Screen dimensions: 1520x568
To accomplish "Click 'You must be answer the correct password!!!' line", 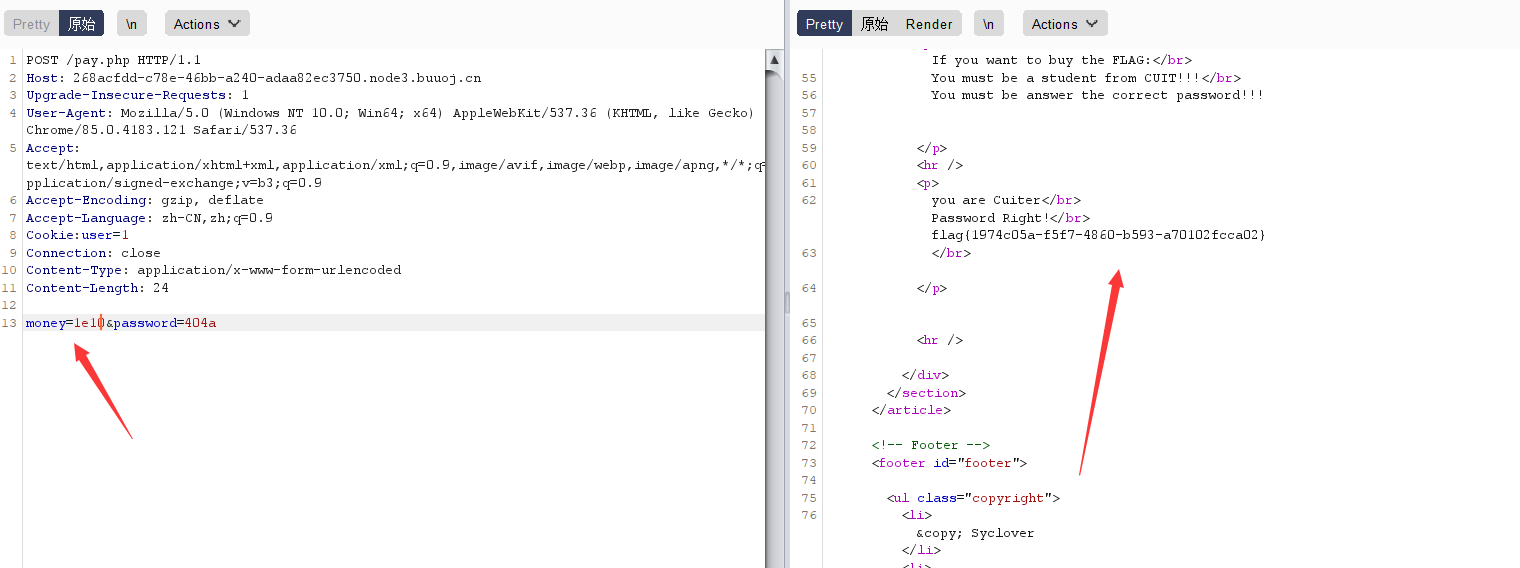I will click(1097, 95).
